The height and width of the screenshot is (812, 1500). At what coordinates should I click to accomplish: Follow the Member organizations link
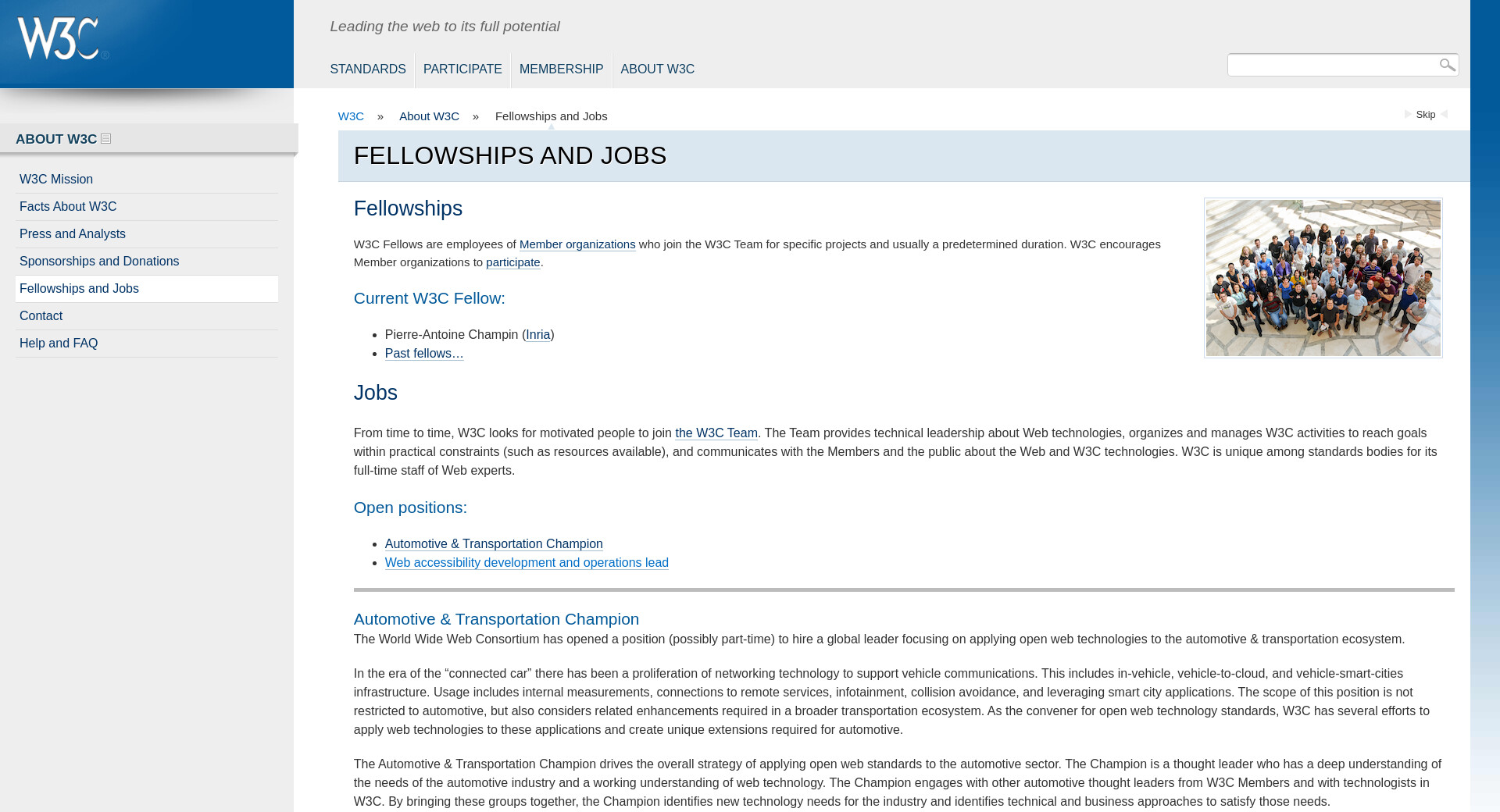[x=577, y=244]
